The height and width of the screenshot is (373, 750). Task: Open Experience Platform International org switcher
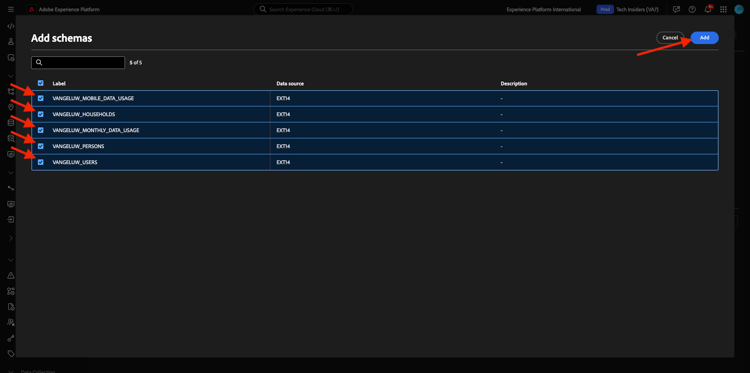(x=544, y=9)
